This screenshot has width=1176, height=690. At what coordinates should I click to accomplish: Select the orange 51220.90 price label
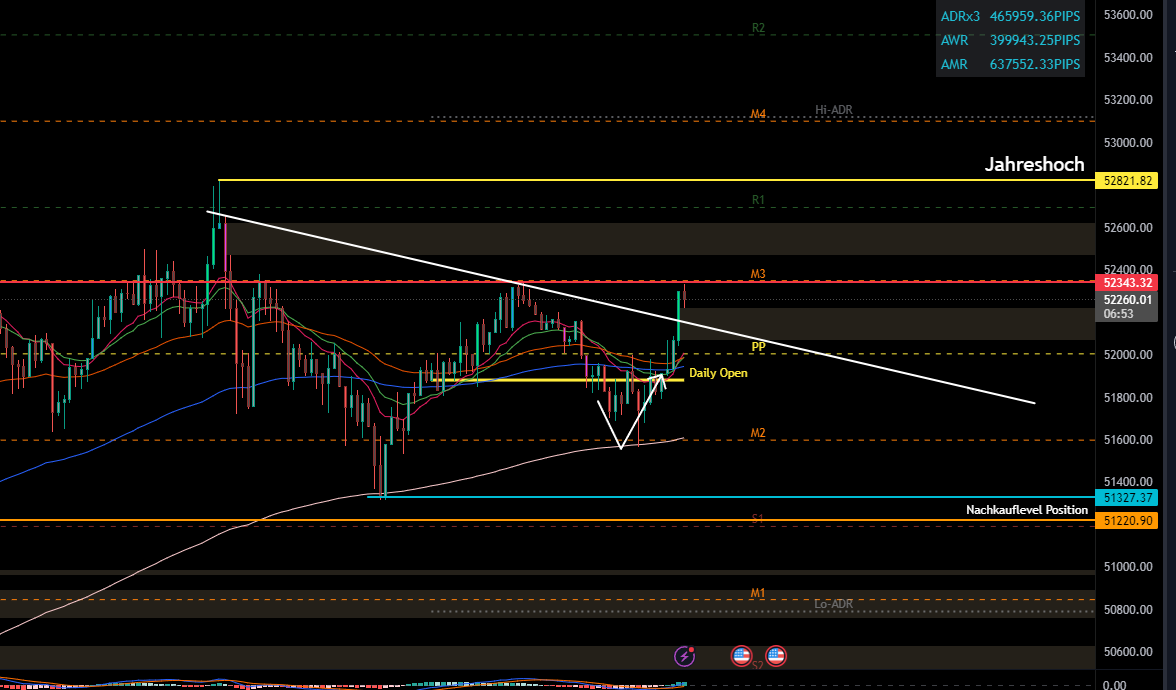(1126, 520)
